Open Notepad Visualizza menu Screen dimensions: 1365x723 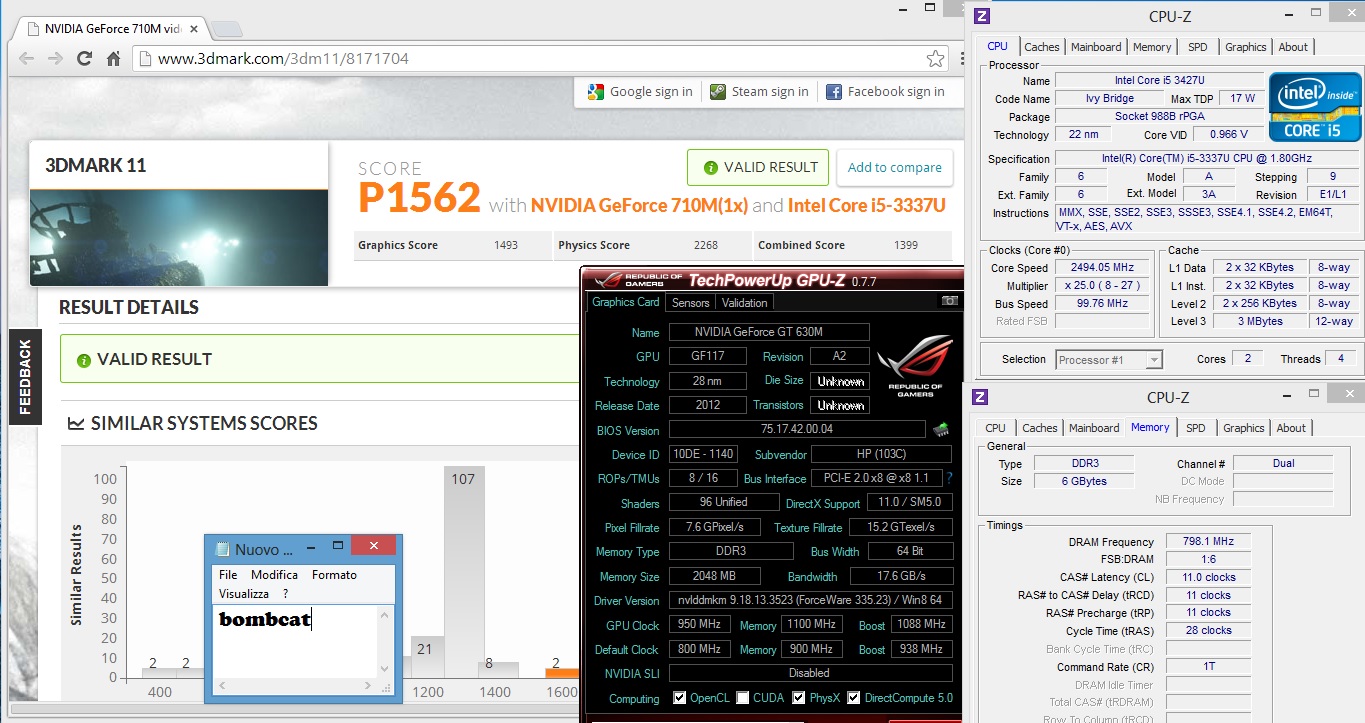click(x=244, y=594)
